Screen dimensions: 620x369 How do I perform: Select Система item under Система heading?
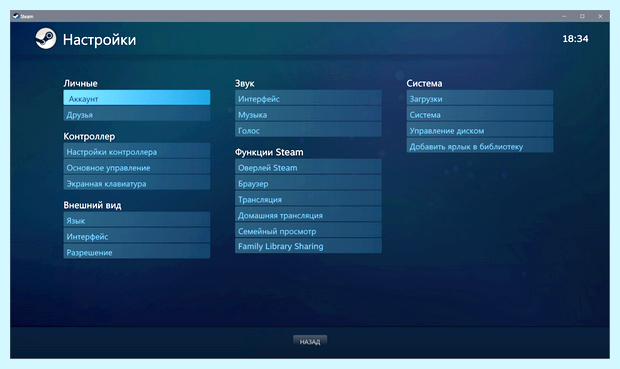pos(480,114)
